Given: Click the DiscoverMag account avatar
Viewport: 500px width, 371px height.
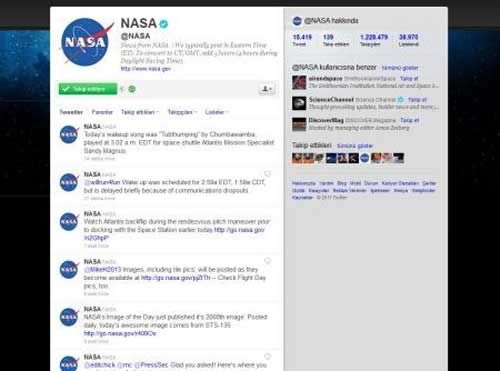Looking at the screenshot, I should point(299,124).
